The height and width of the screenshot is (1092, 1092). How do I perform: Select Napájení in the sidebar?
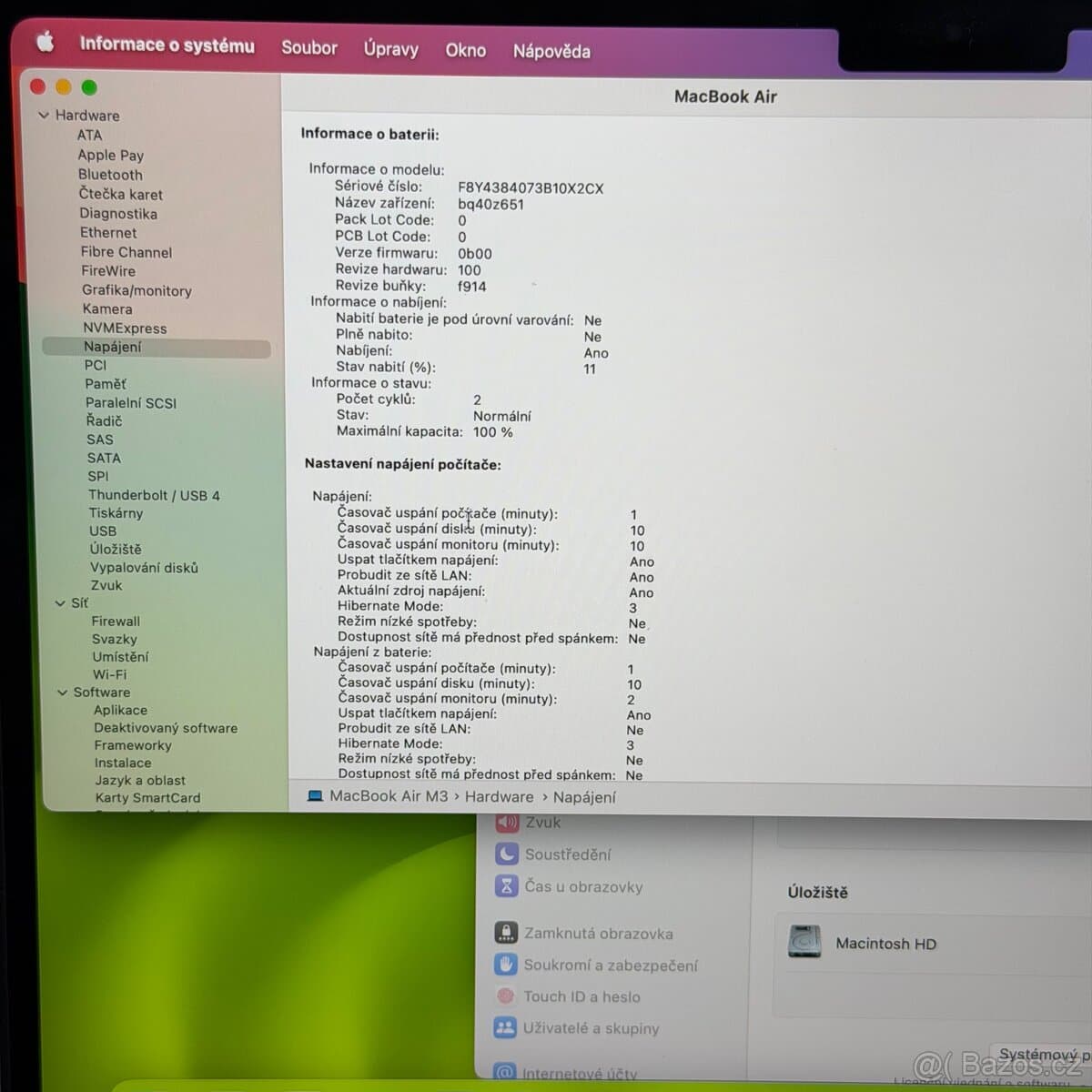(157, 347)
